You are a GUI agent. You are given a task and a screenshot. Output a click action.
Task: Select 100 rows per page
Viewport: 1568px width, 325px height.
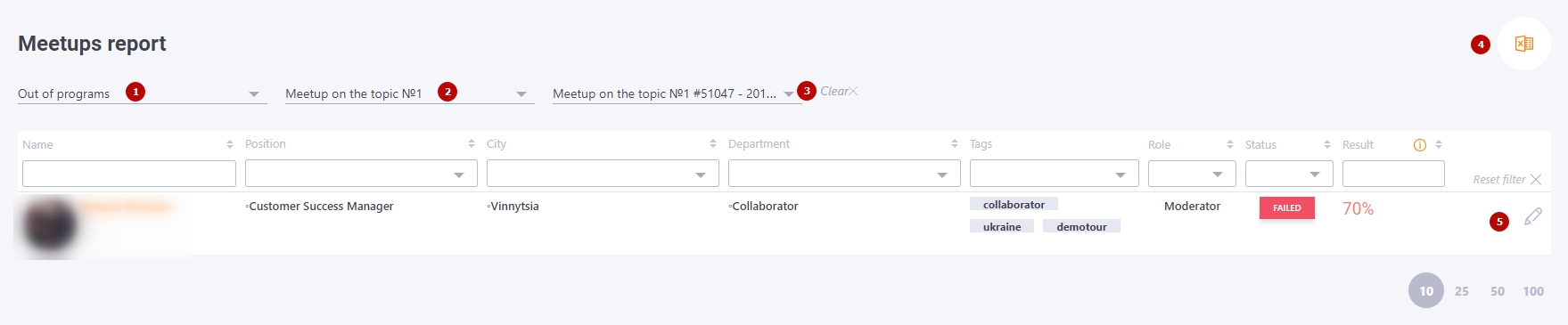(x=1533, y=291)
